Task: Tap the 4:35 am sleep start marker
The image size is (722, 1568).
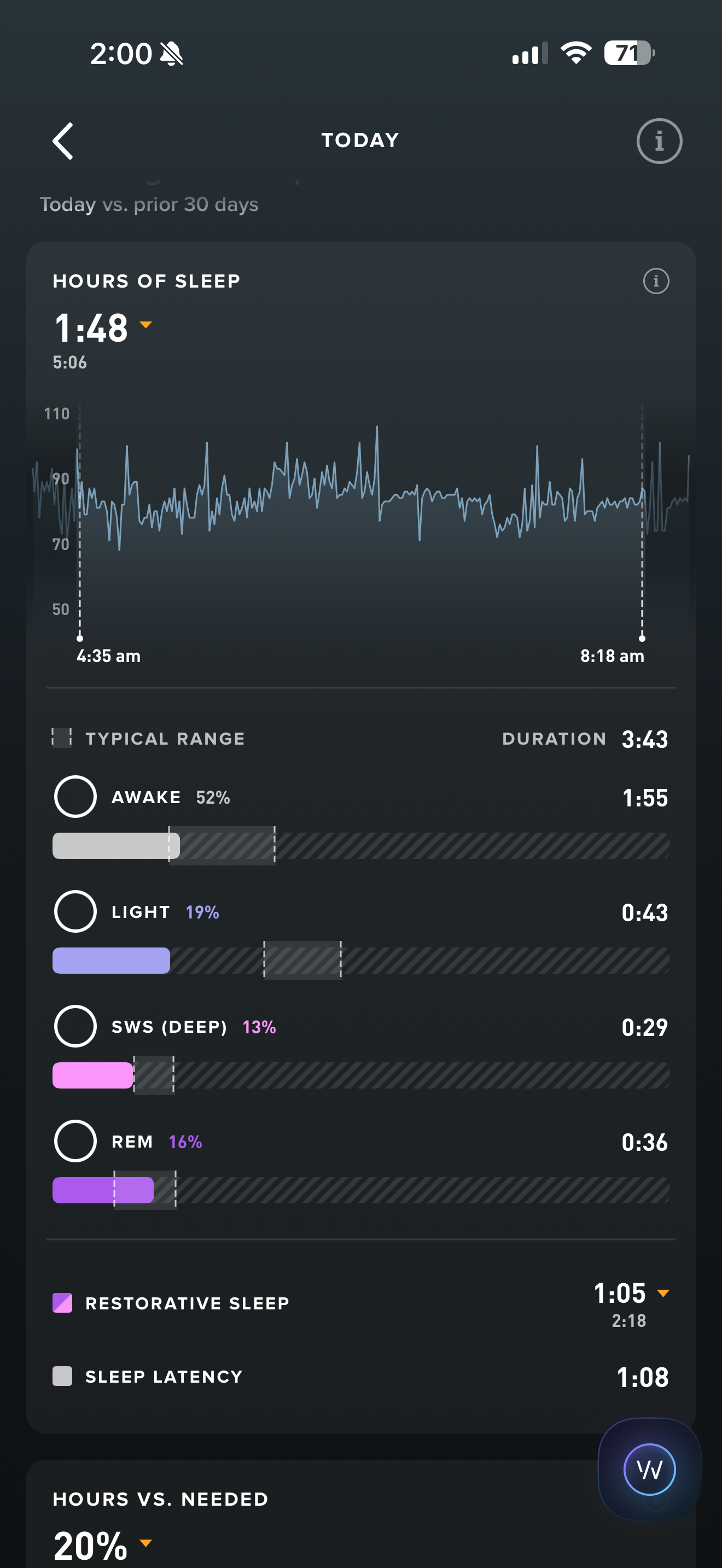Action: pos(80,638)
